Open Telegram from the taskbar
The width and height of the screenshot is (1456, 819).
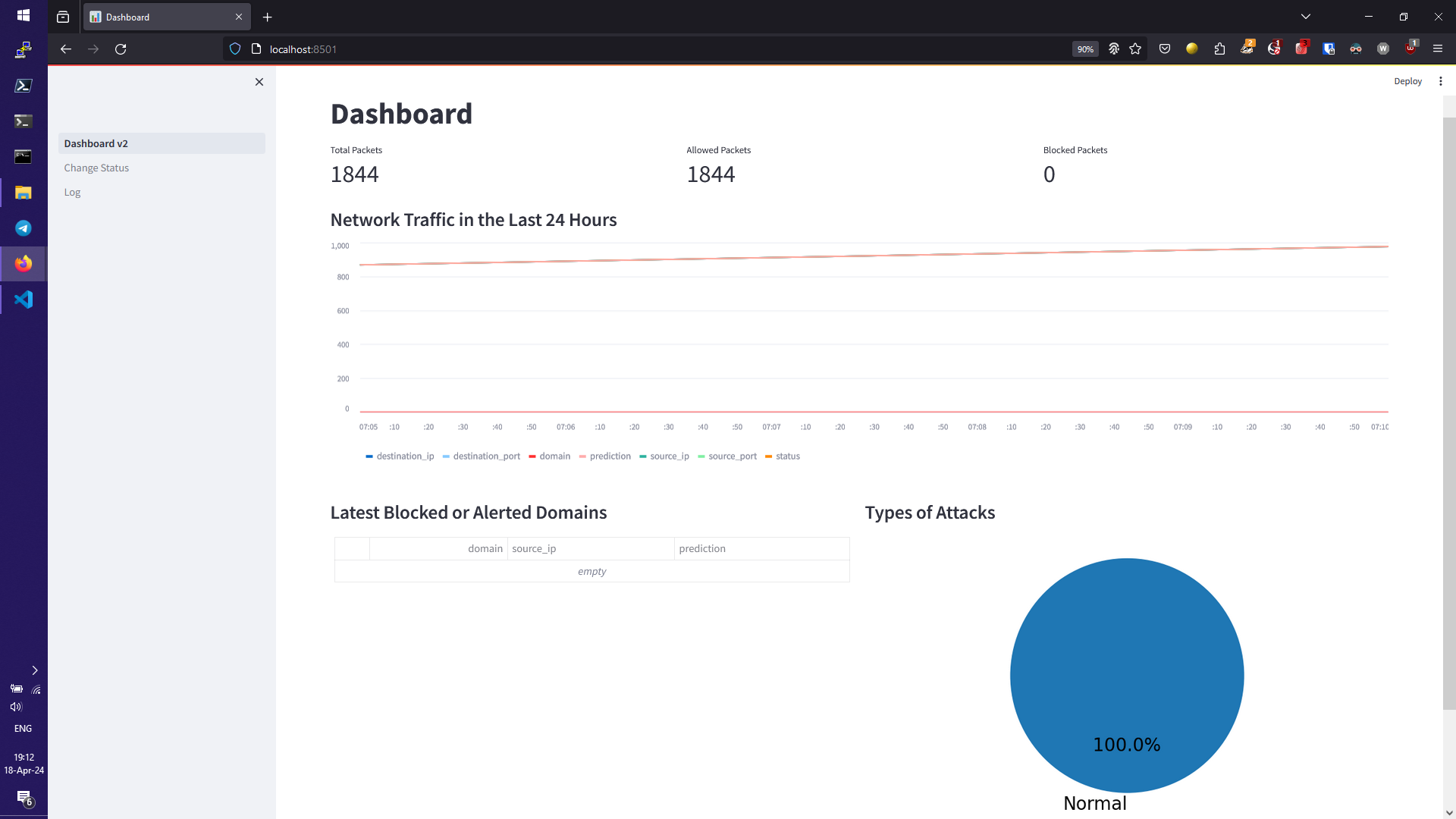click(24, 228)
